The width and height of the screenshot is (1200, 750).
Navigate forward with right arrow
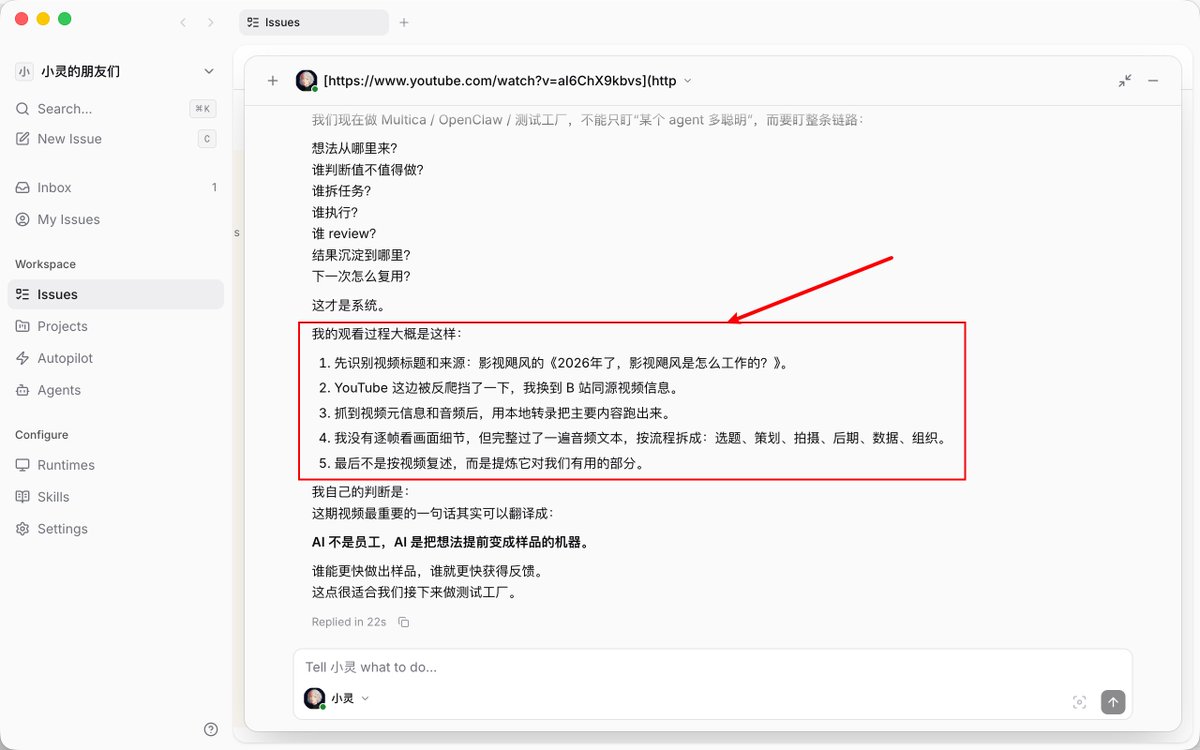tap(210, 22)
